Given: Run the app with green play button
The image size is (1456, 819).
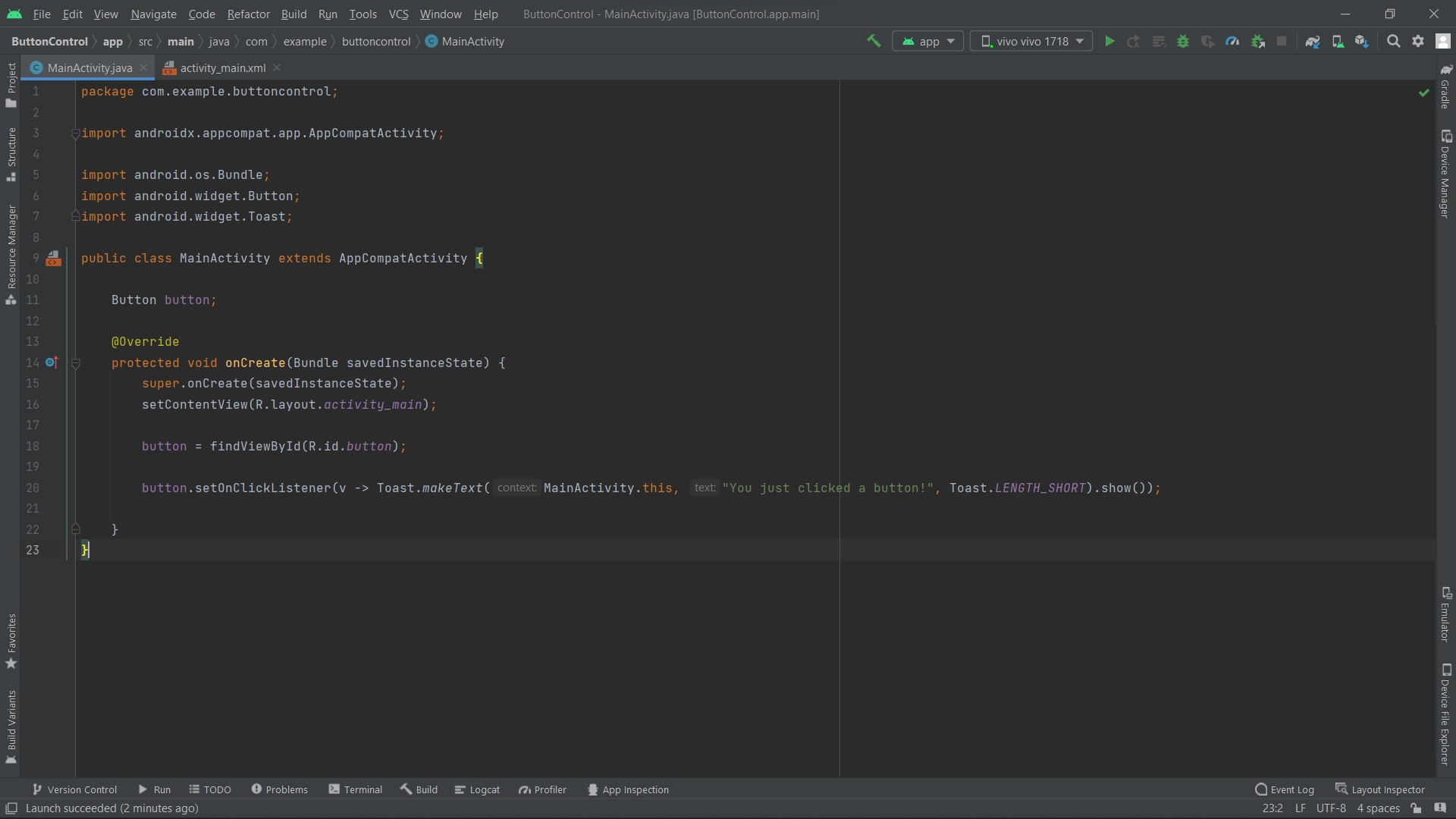Looking at the screenshot, I should pos(1109,41).
